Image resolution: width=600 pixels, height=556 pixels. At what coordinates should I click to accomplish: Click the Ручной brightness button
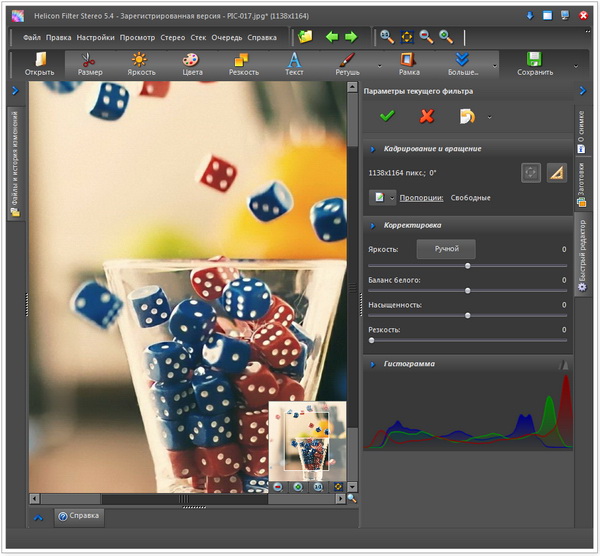446,249
